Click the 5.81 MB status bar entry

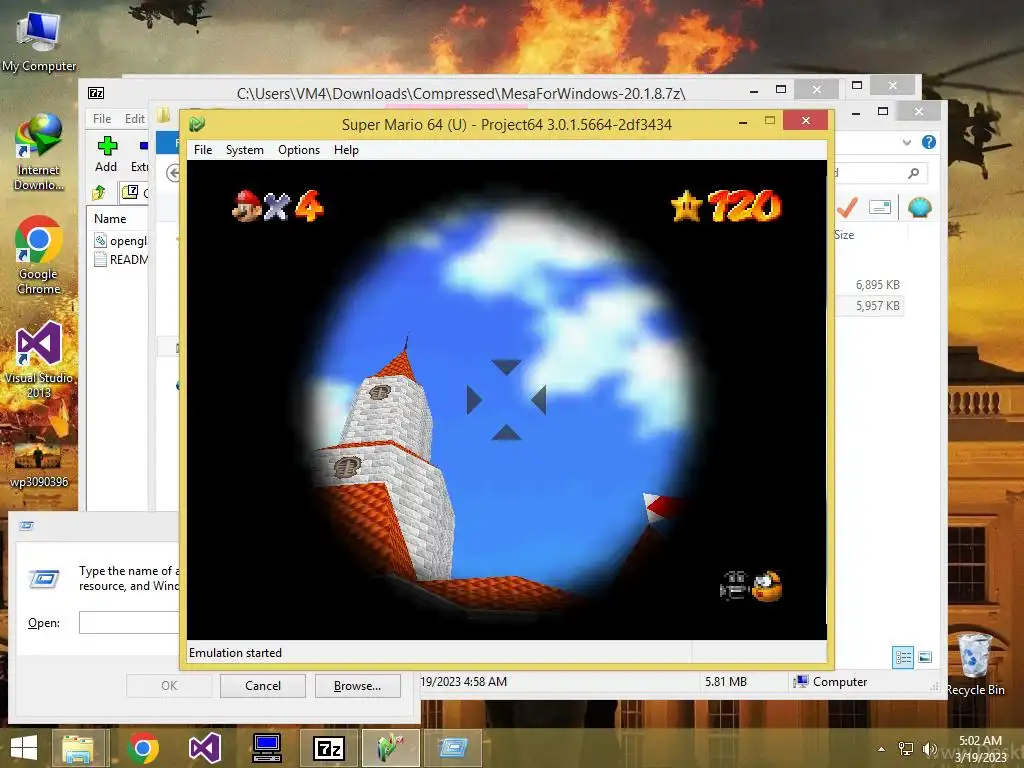point(725,682)
